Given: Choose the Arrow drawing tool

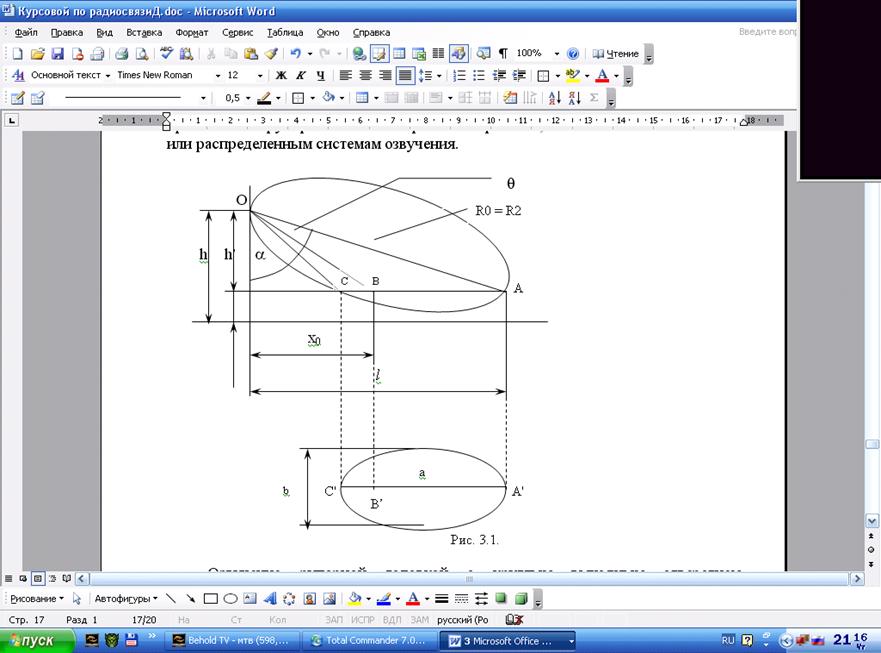Looking at the screenshot, I should [x=190, y=599].
